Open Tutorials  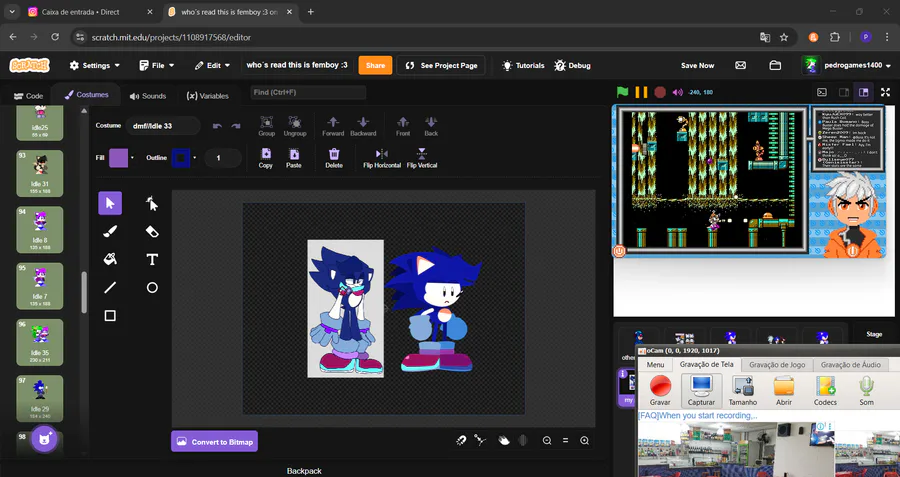pyautogui.click(x=523, y=65)
